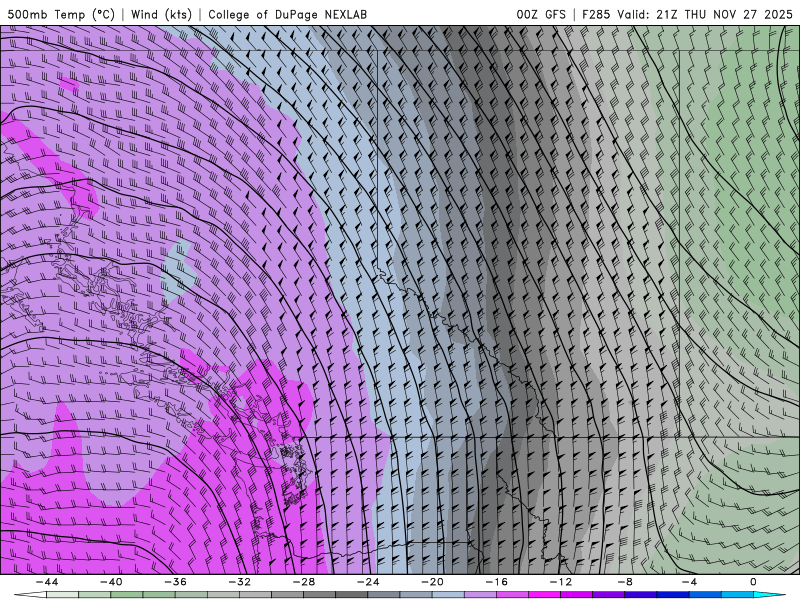Click the -16 color bar label
The height and width of the screenshot is (600, 800).
[x=496, y=582]
